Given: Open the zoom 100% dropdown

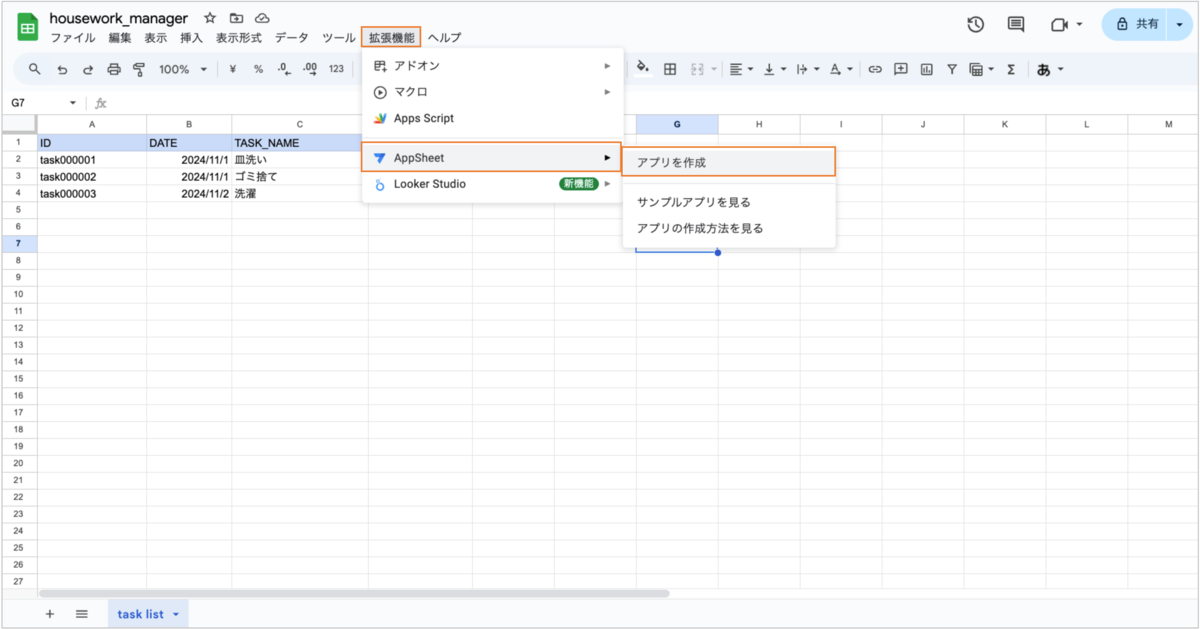Looking at the screenshot, I should [x=183, y=69].
